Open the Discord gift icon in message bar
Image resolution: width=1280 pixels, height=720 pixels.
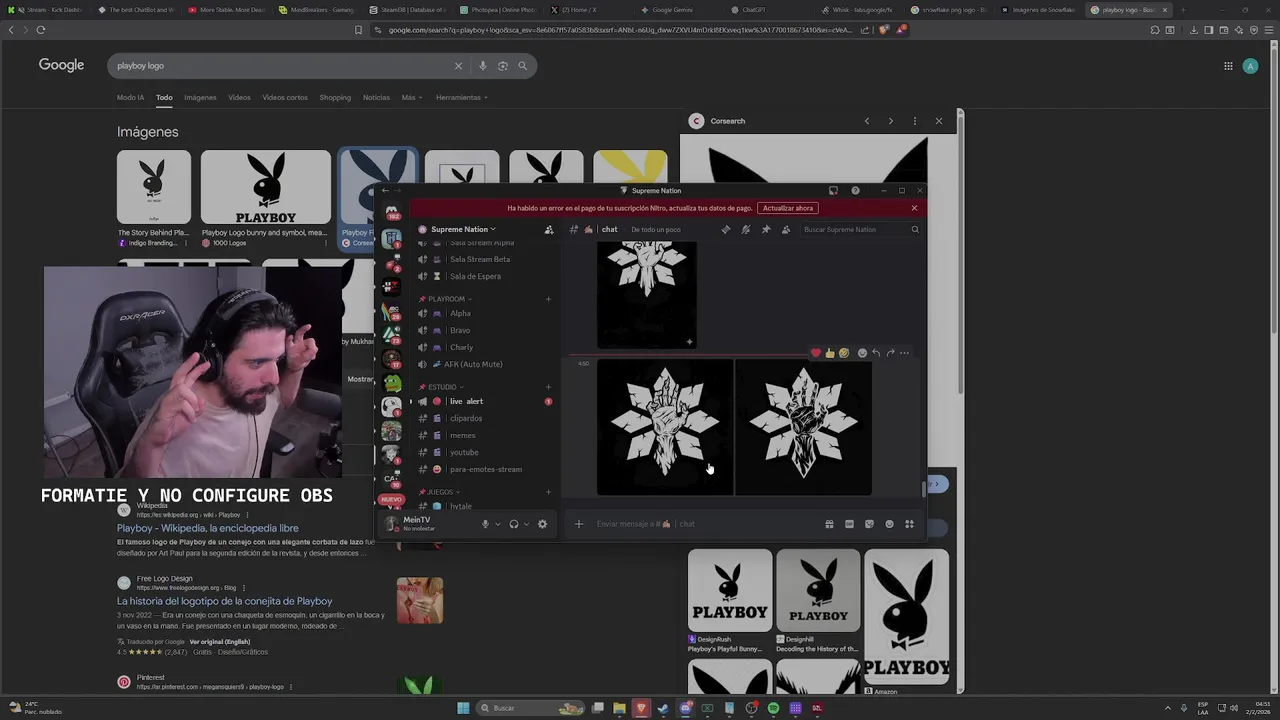coord(829,524)
